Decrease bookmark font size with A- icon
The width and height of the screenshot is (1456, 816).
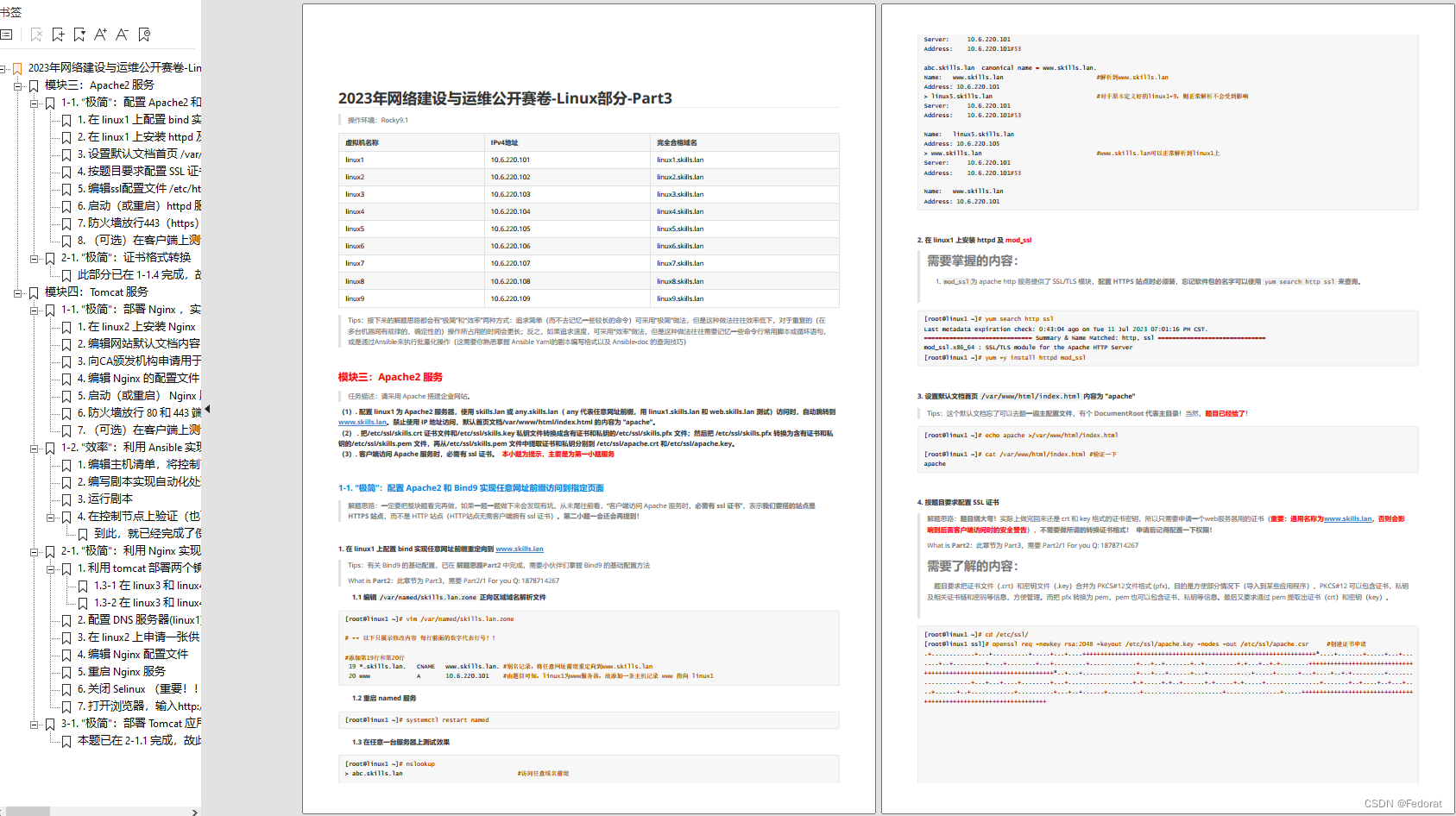click(122, 35)
